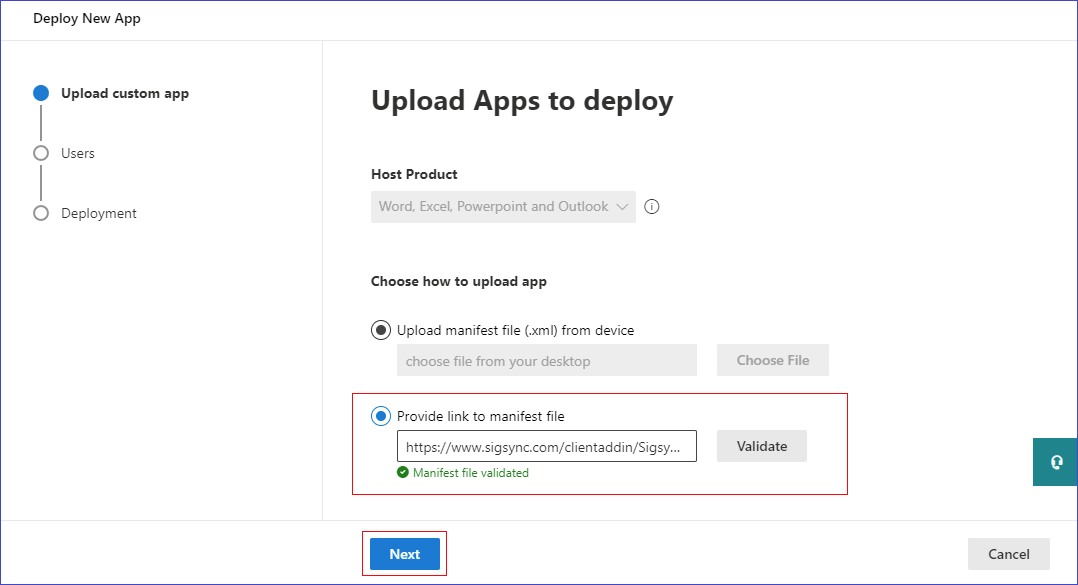Go to the Upload custom app step label
Viewport: 1078px width, 585px height.
tap(125, 93)
